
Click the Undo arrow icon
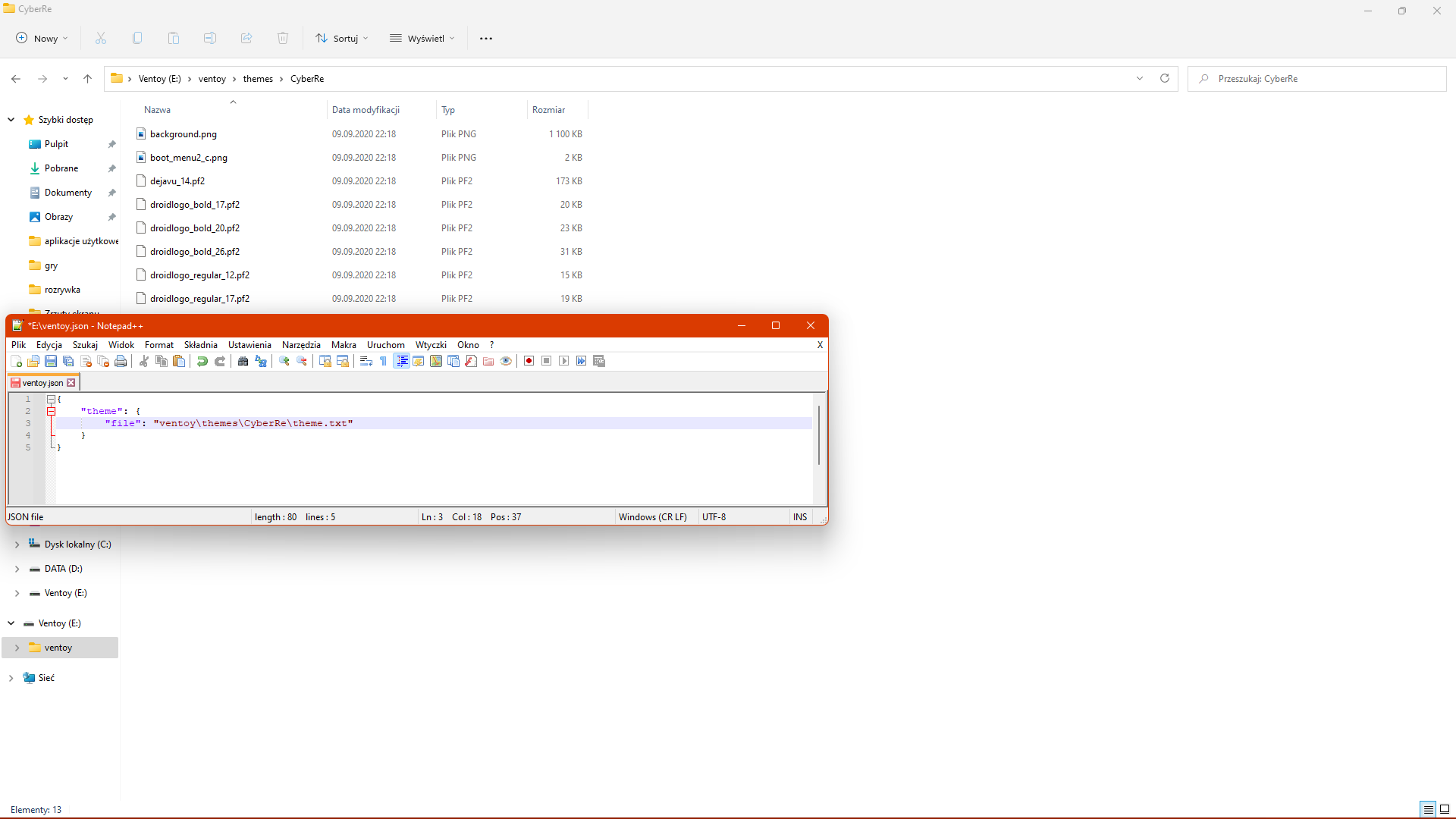[x=202, y=362]
